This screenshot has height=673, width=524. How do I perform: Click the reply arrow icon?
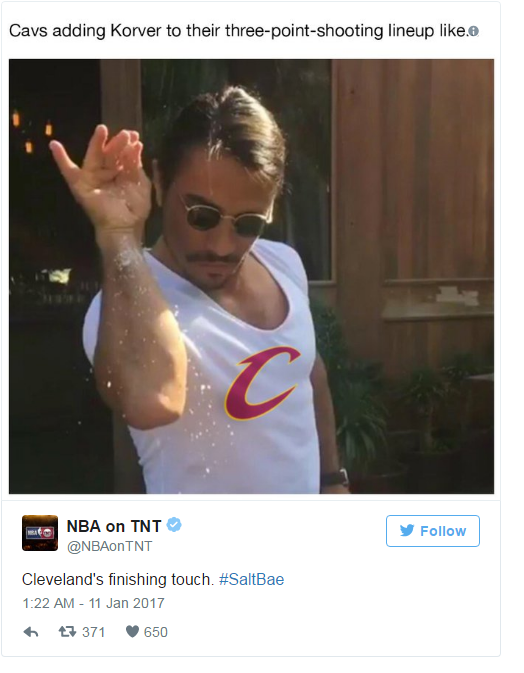point(31,632)
